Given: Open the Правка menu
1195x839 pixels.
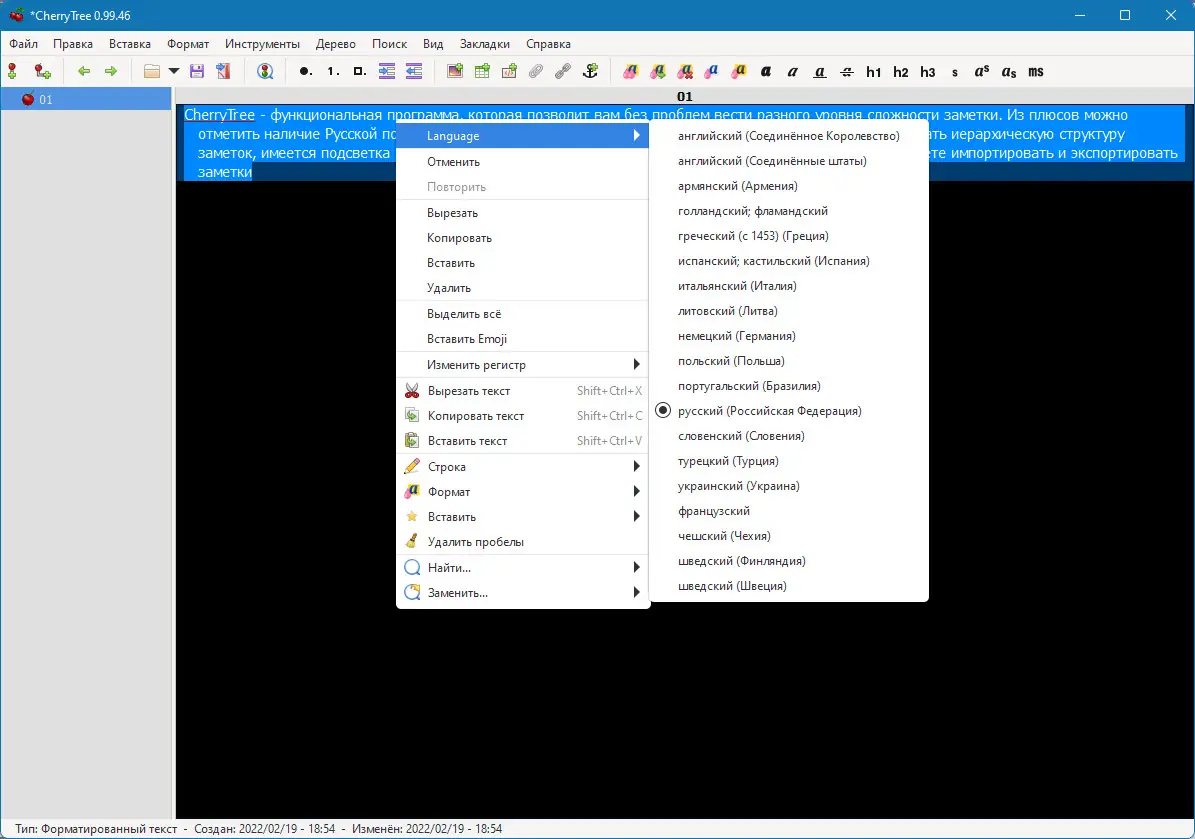Looking at the screenshot, I should (73, 43).
